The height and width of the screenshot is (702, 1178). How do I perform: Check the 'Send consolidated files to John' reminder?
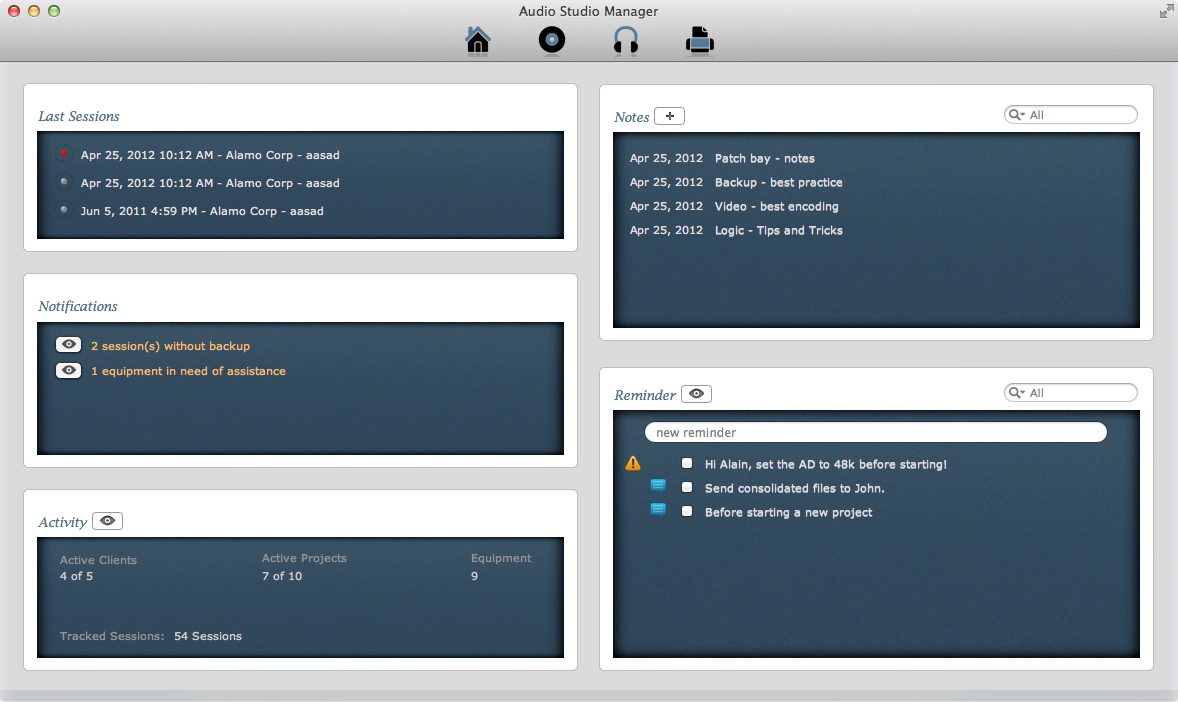(x=687, y=488)
